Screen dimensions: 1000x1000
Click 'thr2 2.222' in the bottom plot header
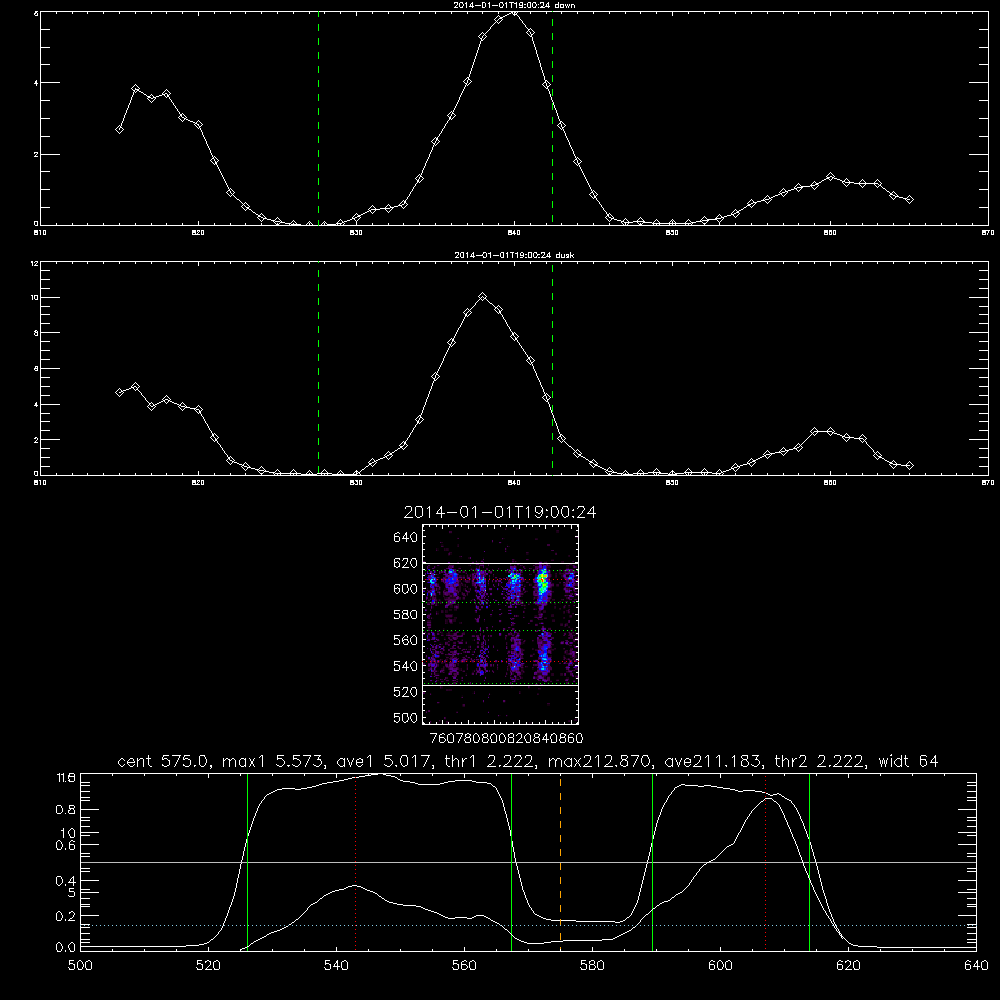820,761
